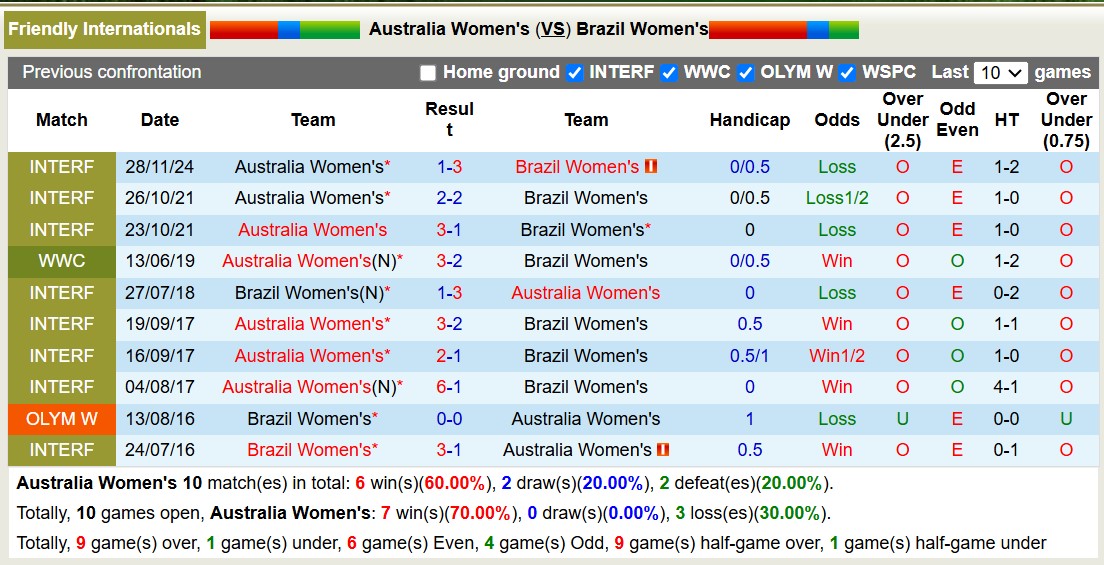Screen dimensions: 1104x565
Task: Toggle the WSPC filter checkbox
Action: click(847, 73)
